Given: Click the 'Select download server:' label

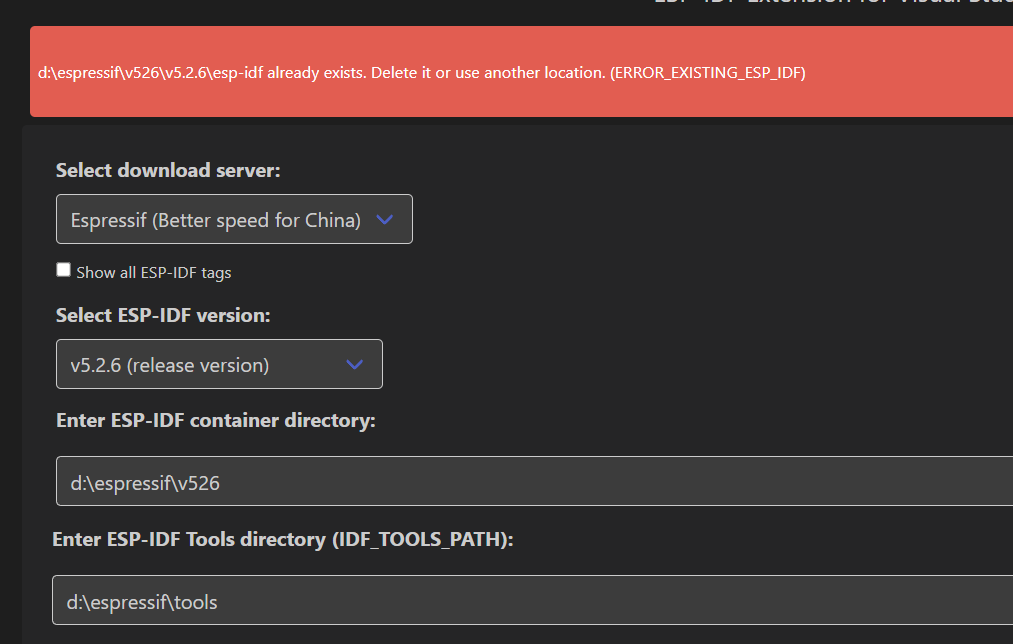Looking at the screenshot, I should (x=168, y=170).
